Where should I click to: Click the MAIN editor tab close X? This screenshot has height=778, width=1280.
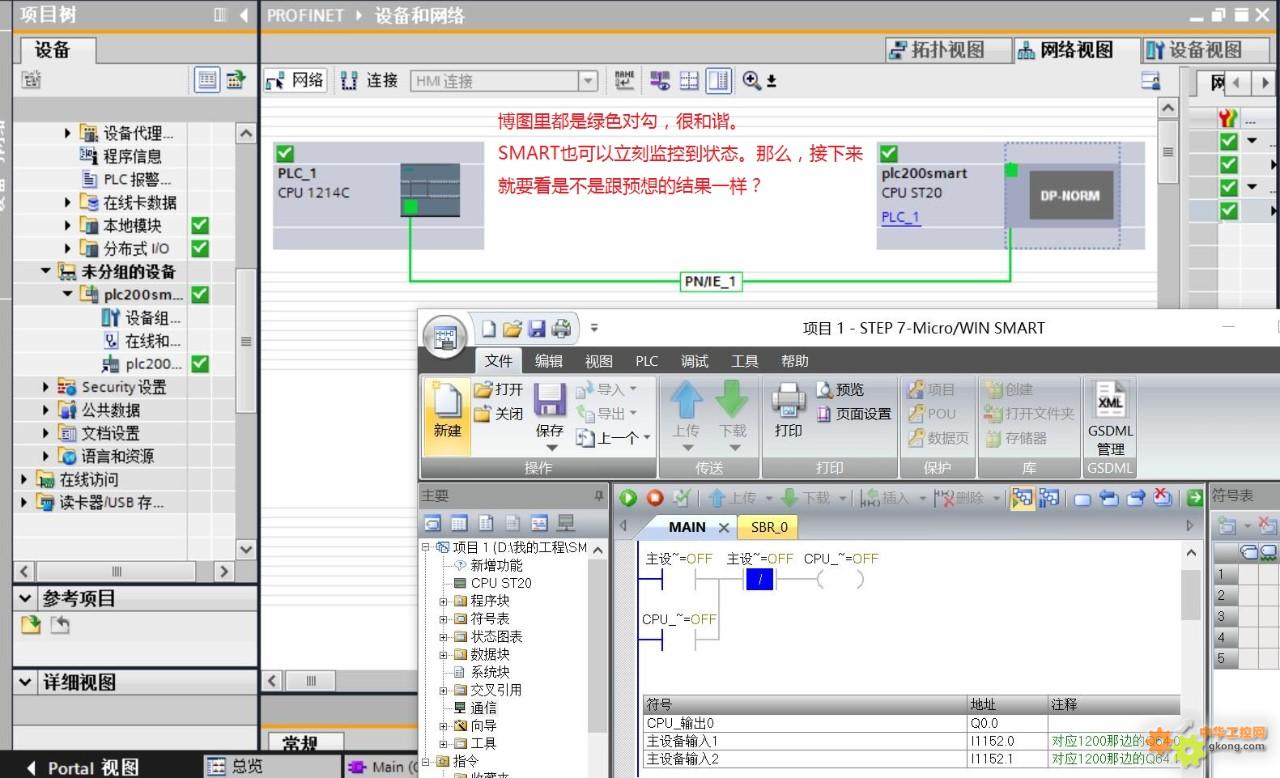click(723, 527)
